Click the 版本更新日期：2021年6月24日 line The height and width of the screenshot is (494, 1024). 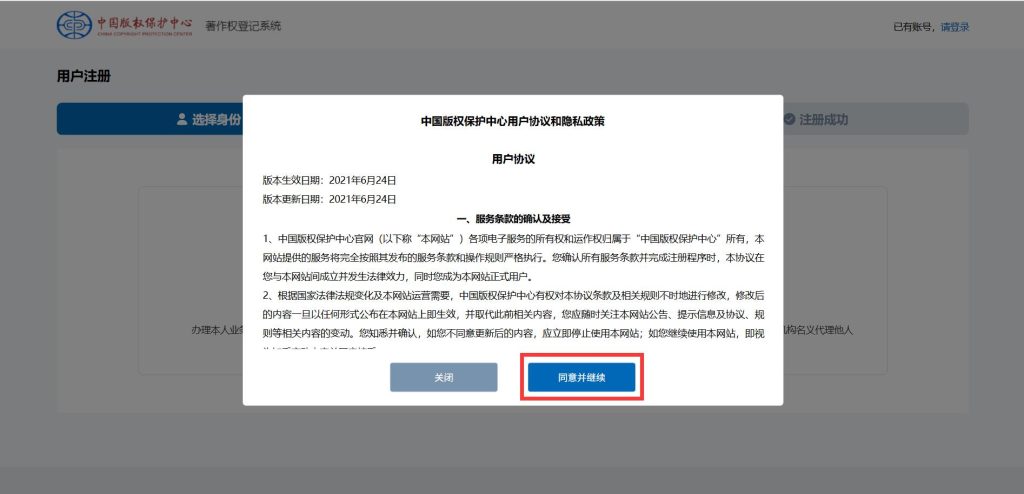329,199
